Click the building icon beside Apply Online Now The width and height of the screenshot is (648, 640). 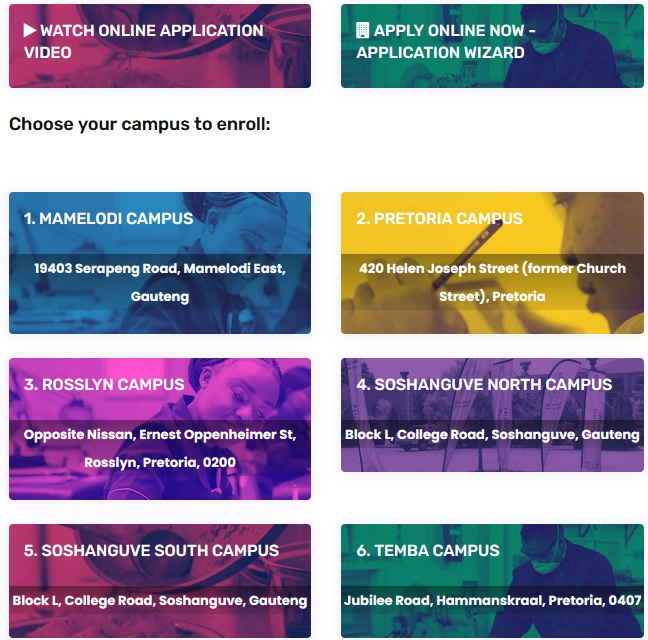(362, 31)
